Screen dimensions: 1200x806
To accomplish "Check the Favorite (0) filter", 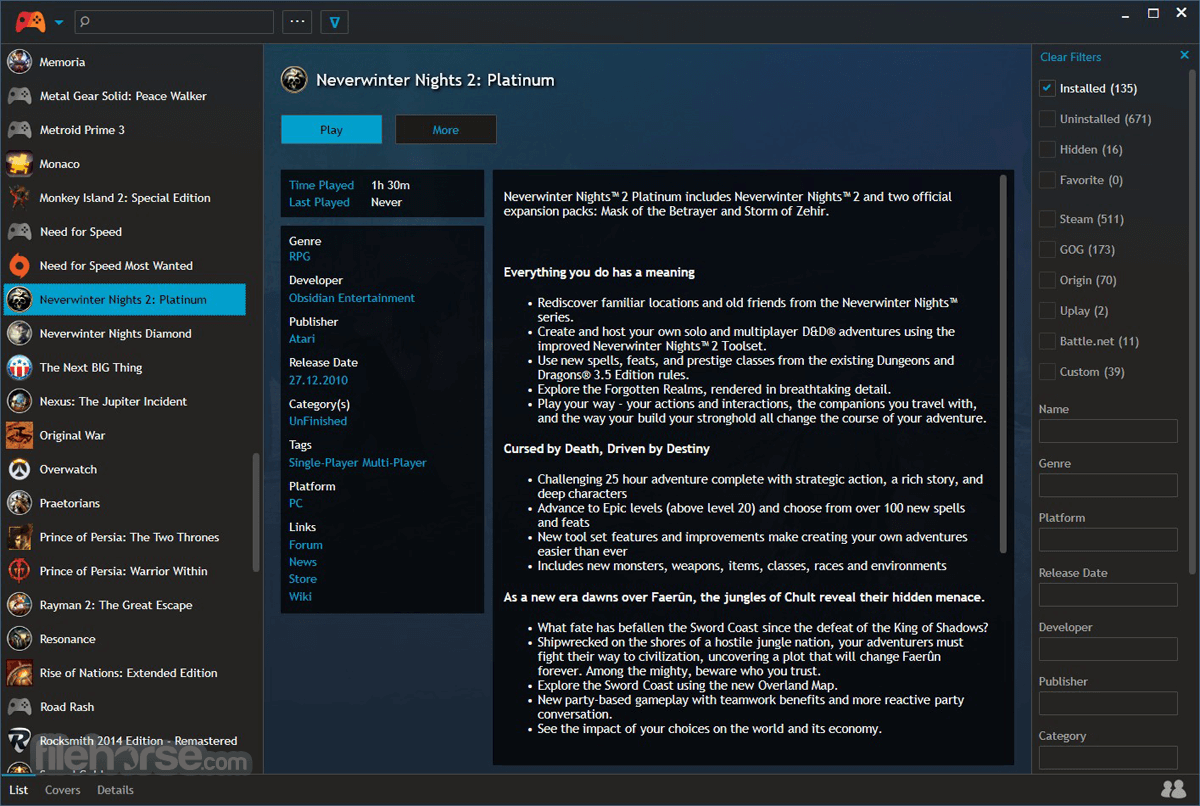I will coord(1047,180).
